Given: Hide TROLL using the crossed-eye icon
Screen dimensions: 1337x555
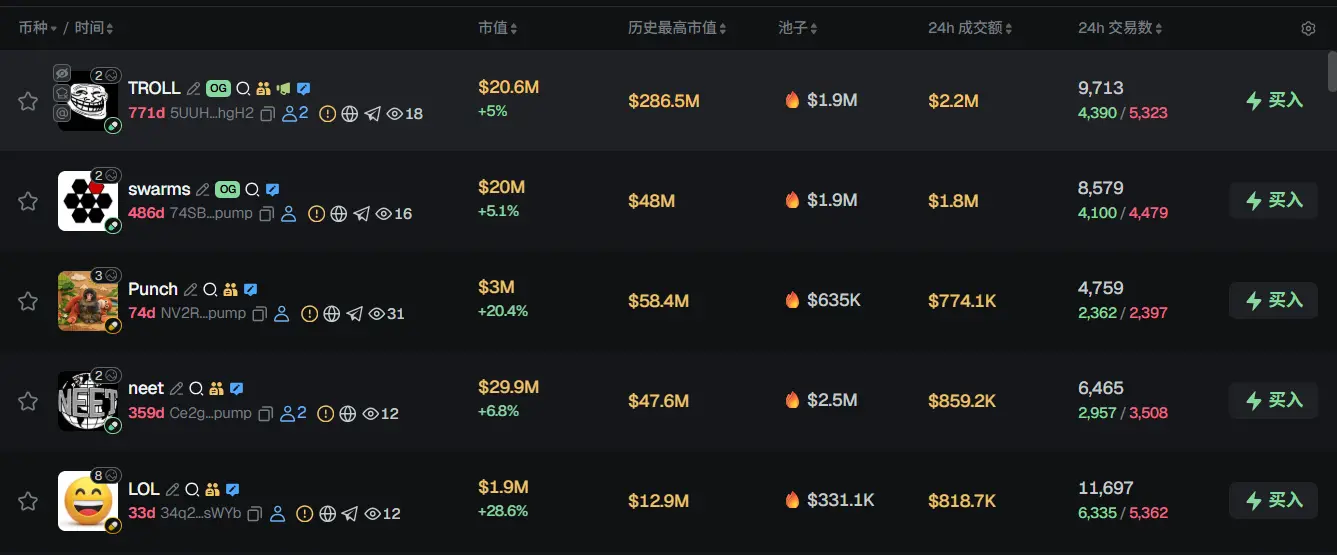Looking at the screenshot, I should point(62,74).
